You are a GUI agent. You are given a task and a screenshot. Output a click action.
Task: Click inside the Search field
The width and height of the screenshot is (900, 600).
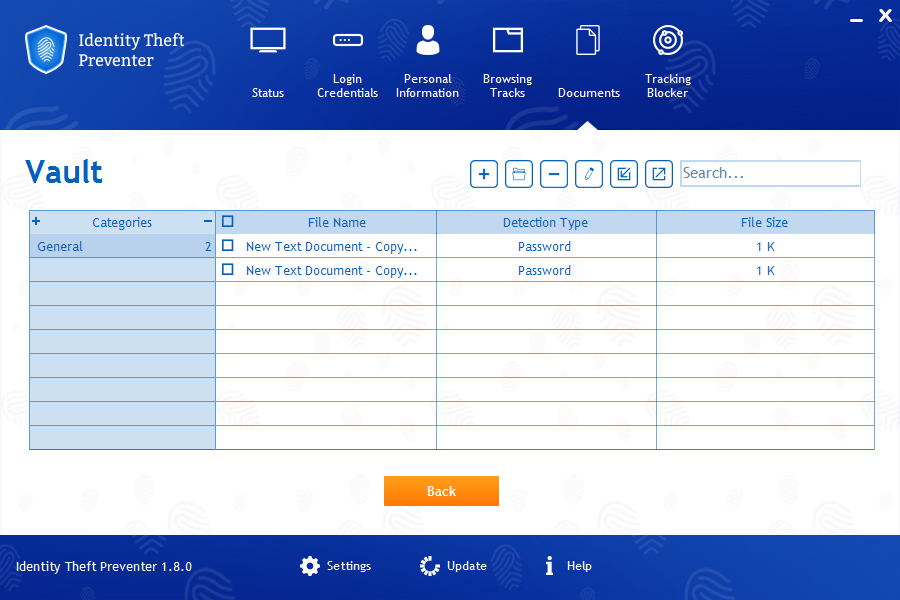(770, 173)
